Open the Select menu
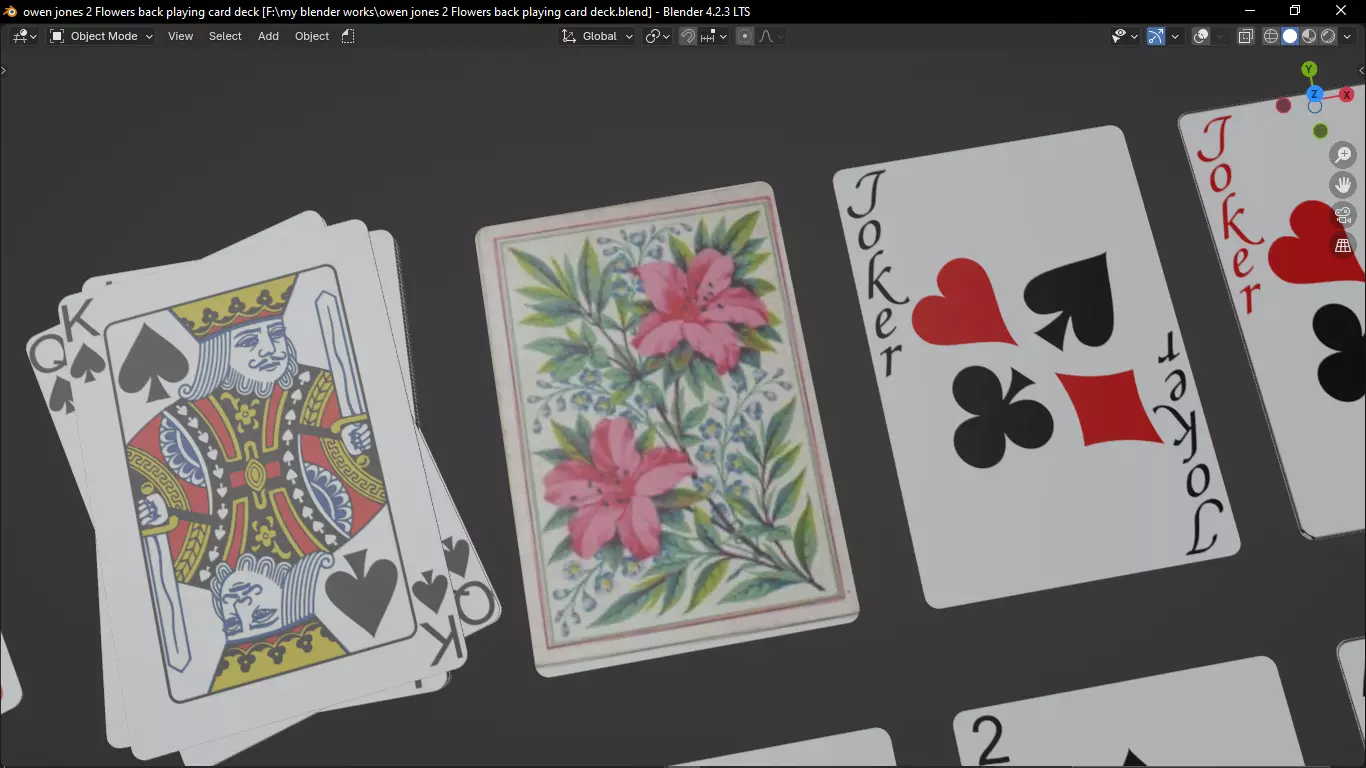The width and height of the screenshot is (1366, 768). (x=225, y=36)
